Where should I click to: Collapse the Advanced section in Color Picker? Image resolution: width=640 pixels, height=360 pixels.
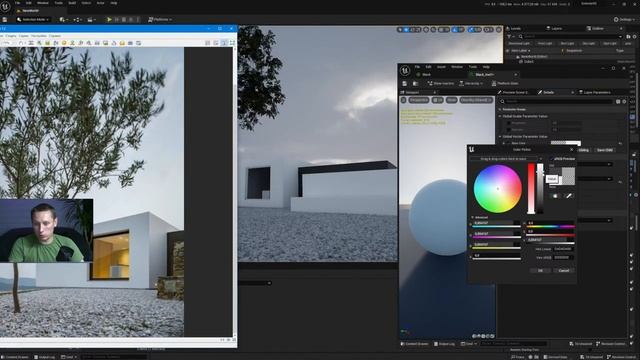tap(473, 218)
